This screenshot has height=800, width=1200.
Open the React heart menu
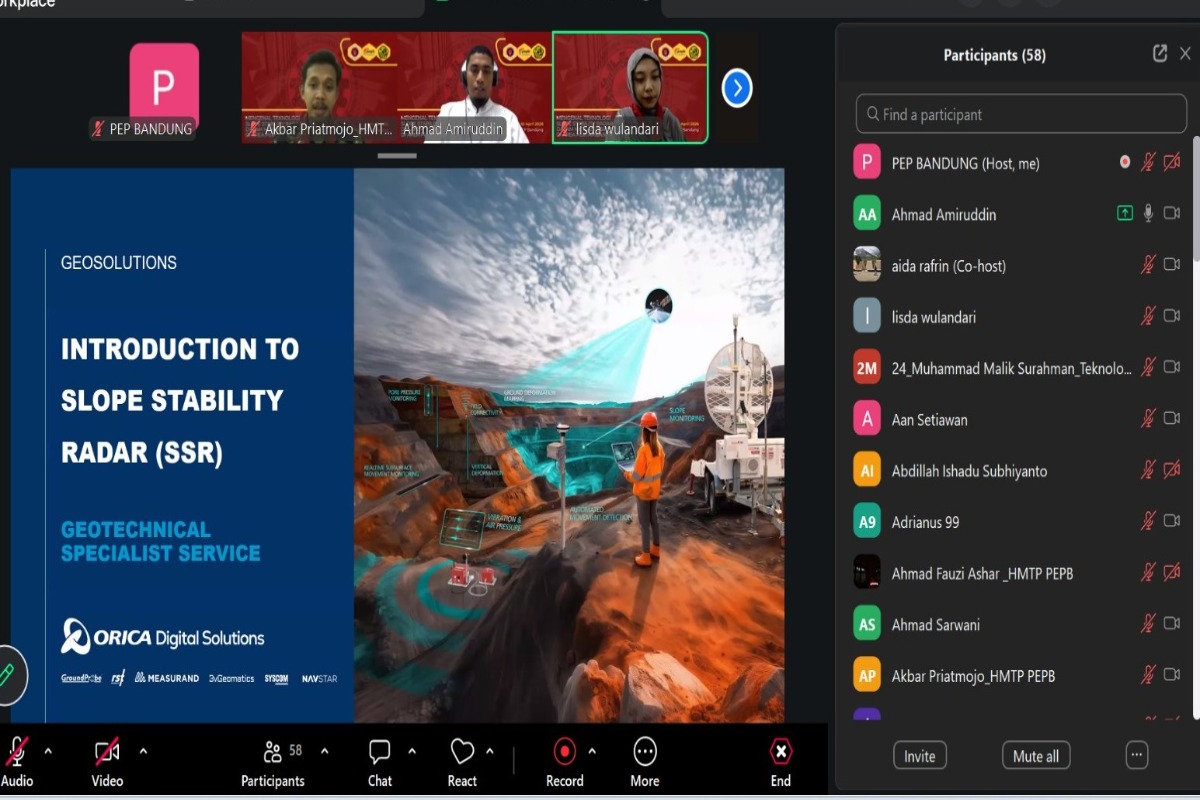point(462,762)
